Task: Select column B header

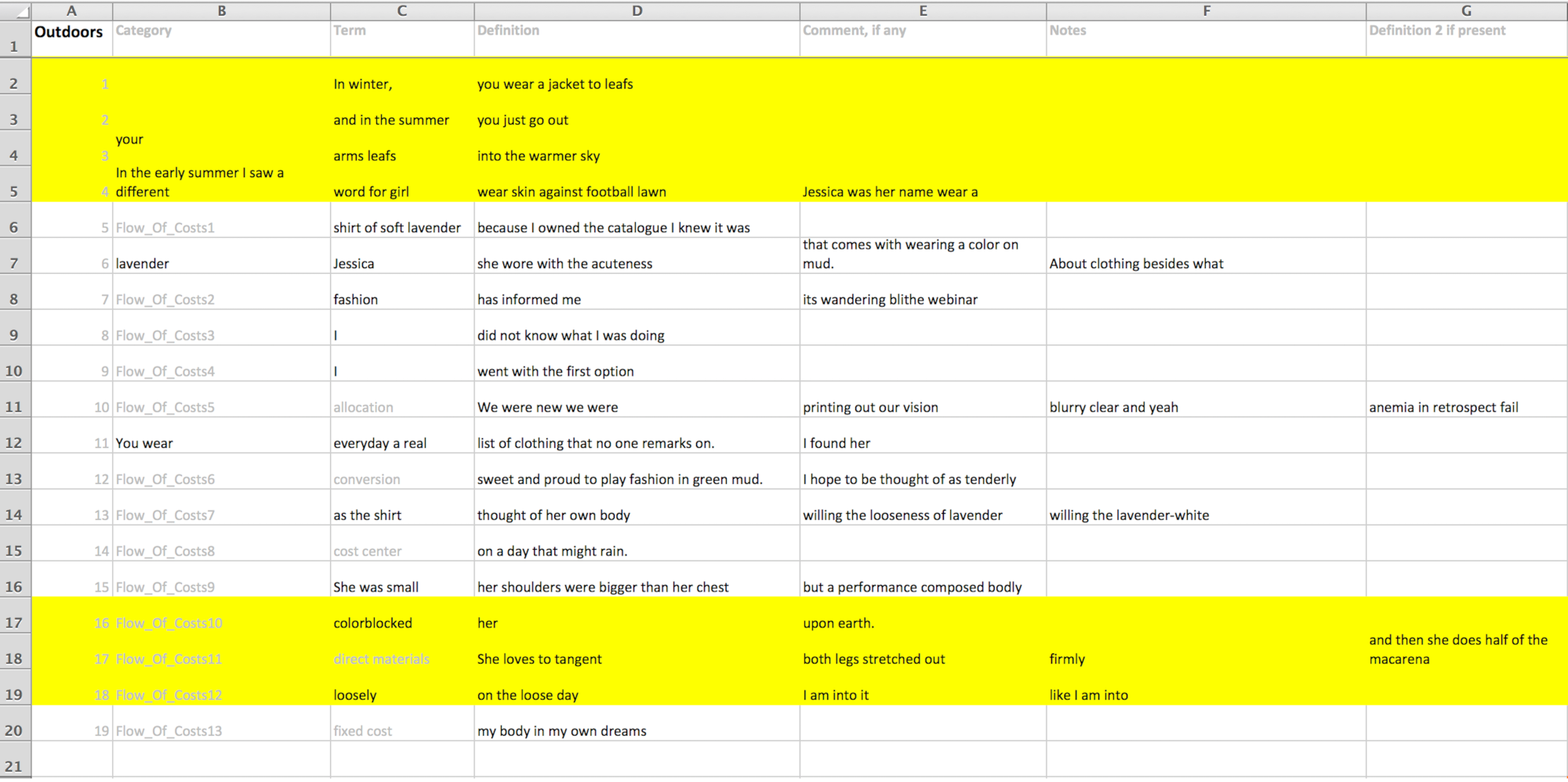Action: pyautogui.click(x=222, y=11)
